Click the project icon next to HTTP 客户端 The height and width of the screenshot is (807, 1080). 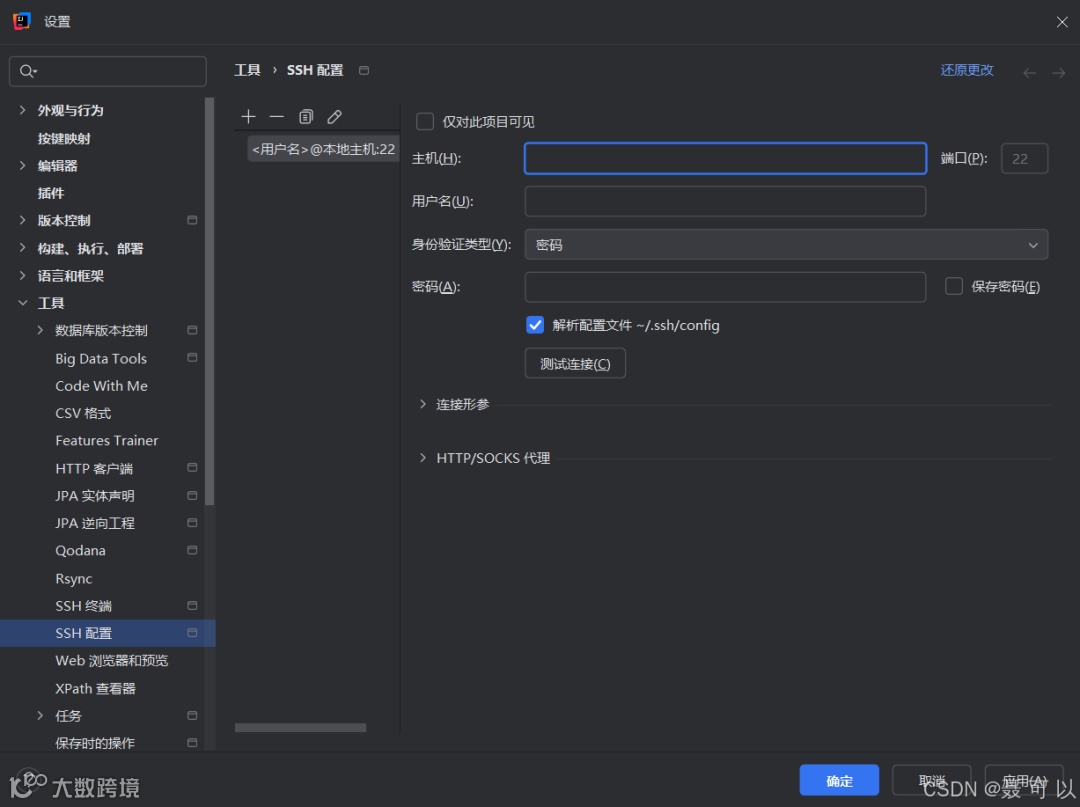pyautogui.click(x=192, y=468)
